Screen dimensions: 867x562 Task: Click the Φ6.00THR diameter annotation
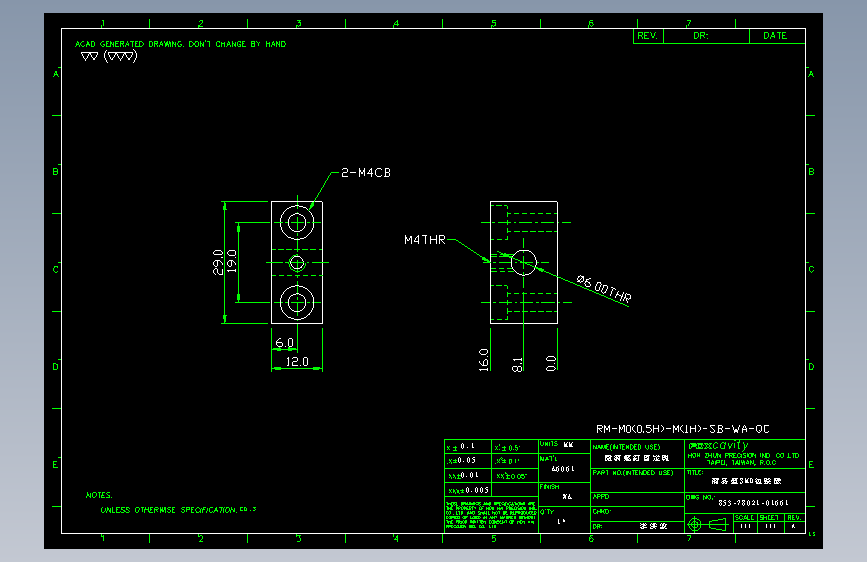[x=604, y=289]
